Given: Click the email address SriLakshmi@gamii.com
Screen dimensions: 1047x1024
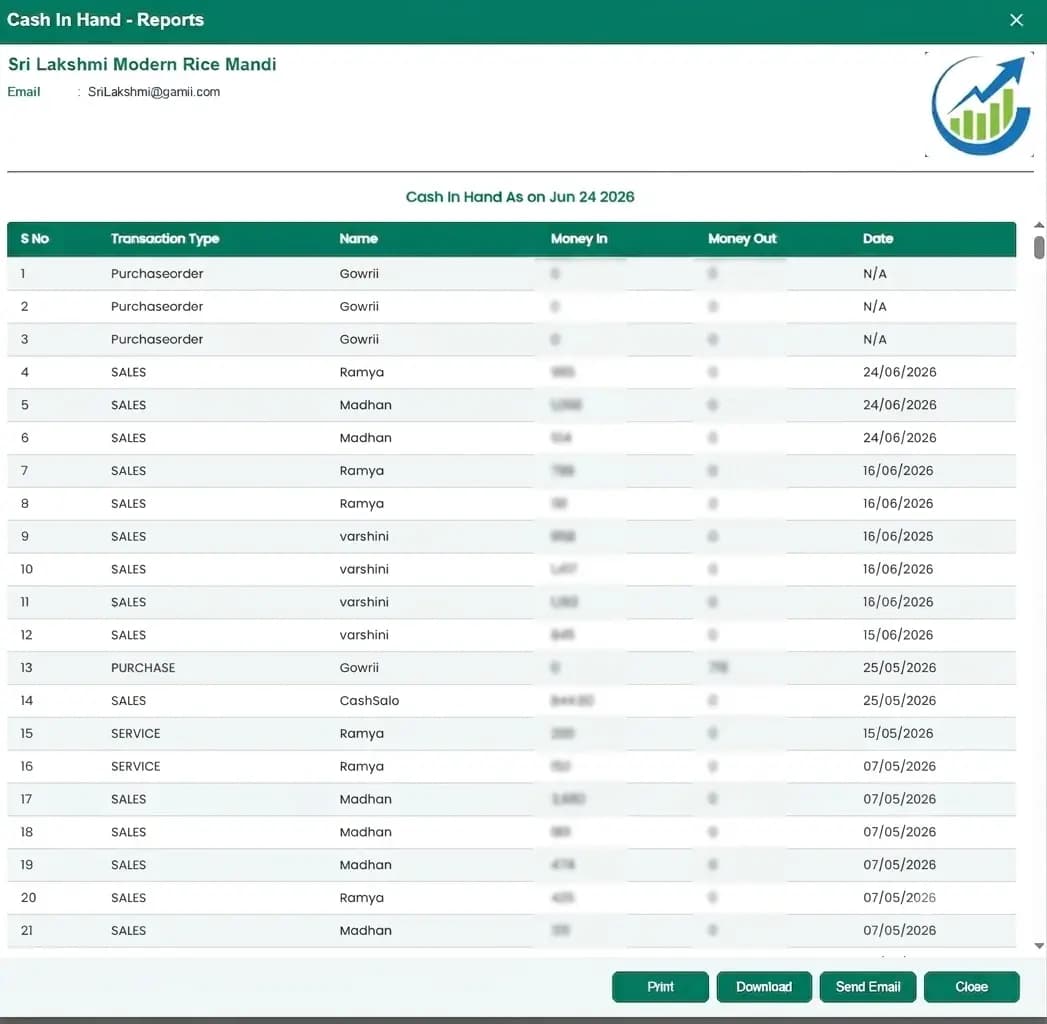Looking at the screenshot, I should click(154, 92).
